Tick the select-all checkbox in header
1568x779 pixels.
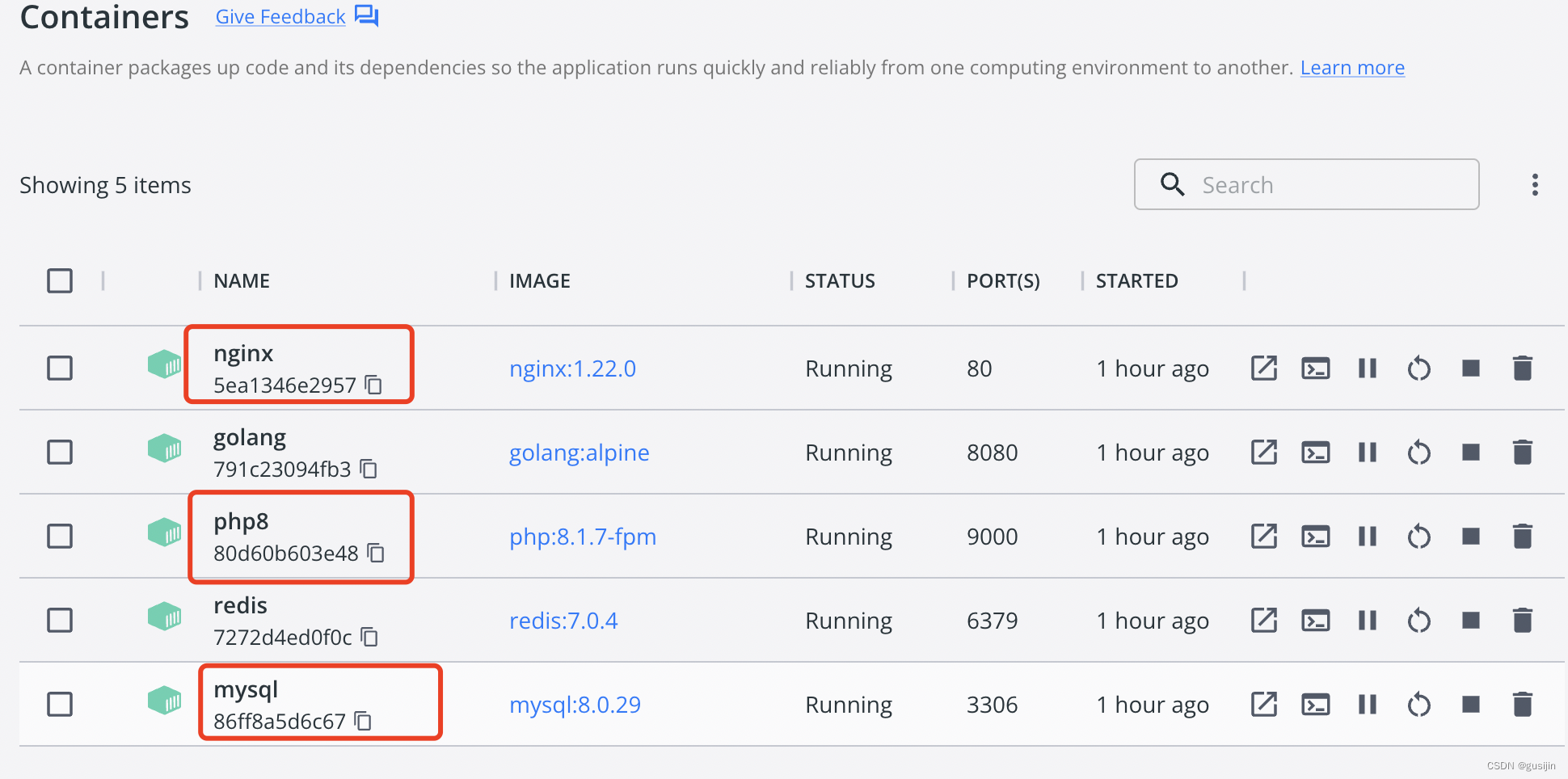60,281
